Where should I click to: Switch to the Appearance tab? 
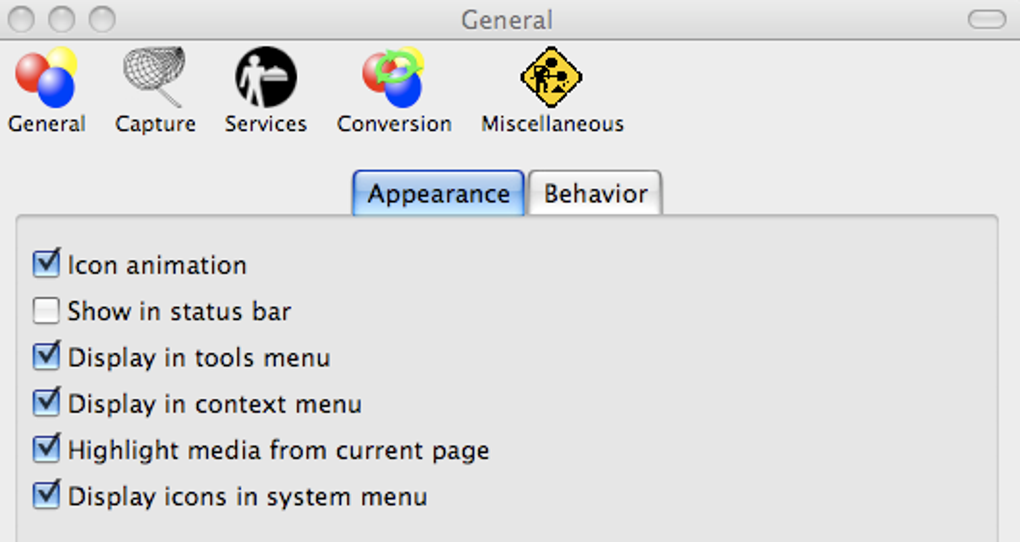click(438, 193)
